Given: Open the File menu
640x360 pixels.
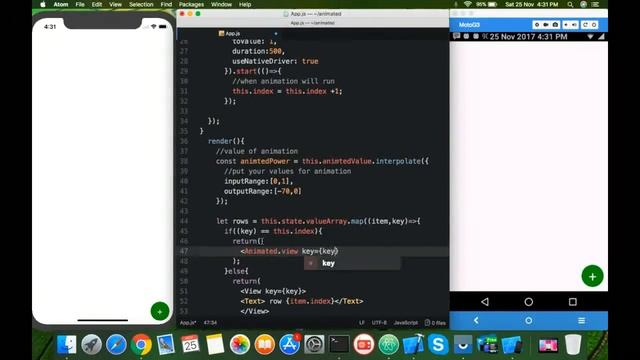Looking at the screenshot, I should click(x=80, y=4).
